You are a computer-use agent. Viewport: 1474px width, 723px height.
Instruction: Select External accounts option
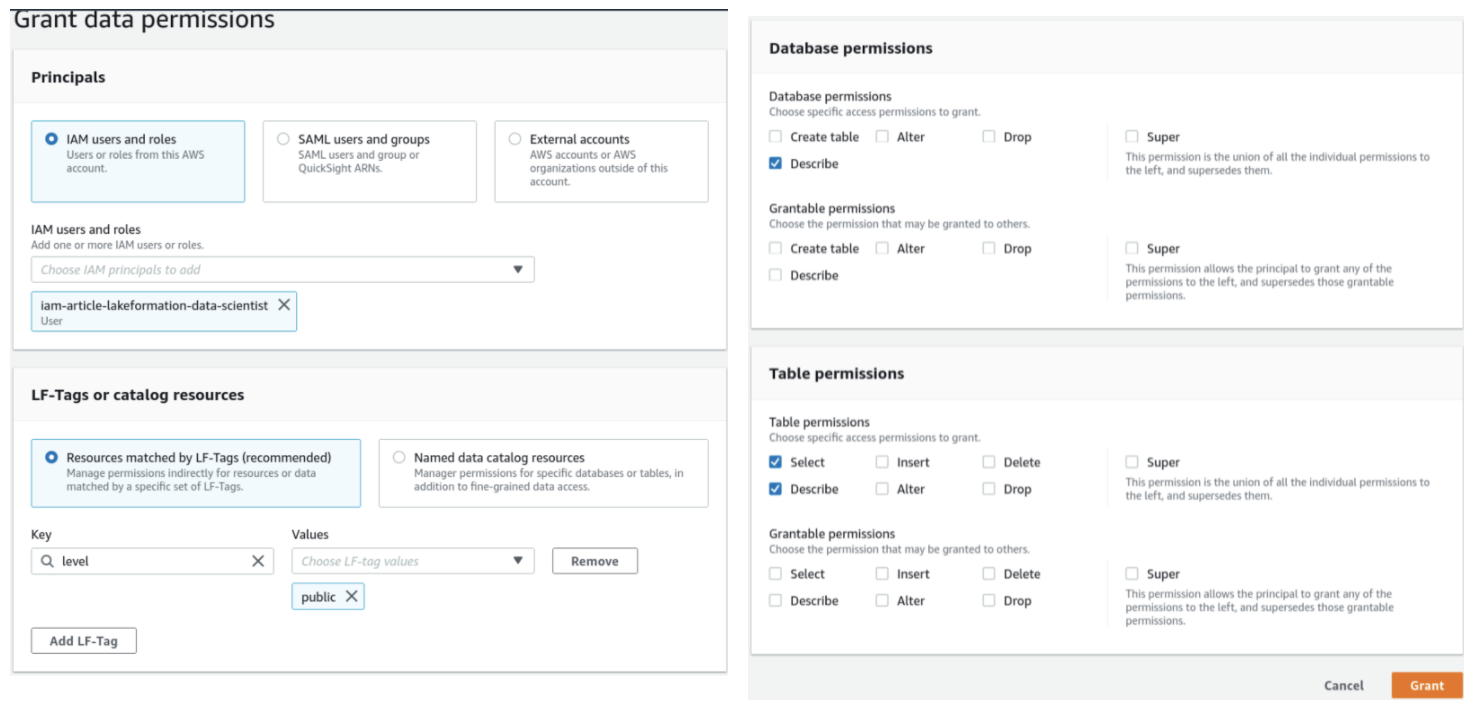(x=601, y=162)
